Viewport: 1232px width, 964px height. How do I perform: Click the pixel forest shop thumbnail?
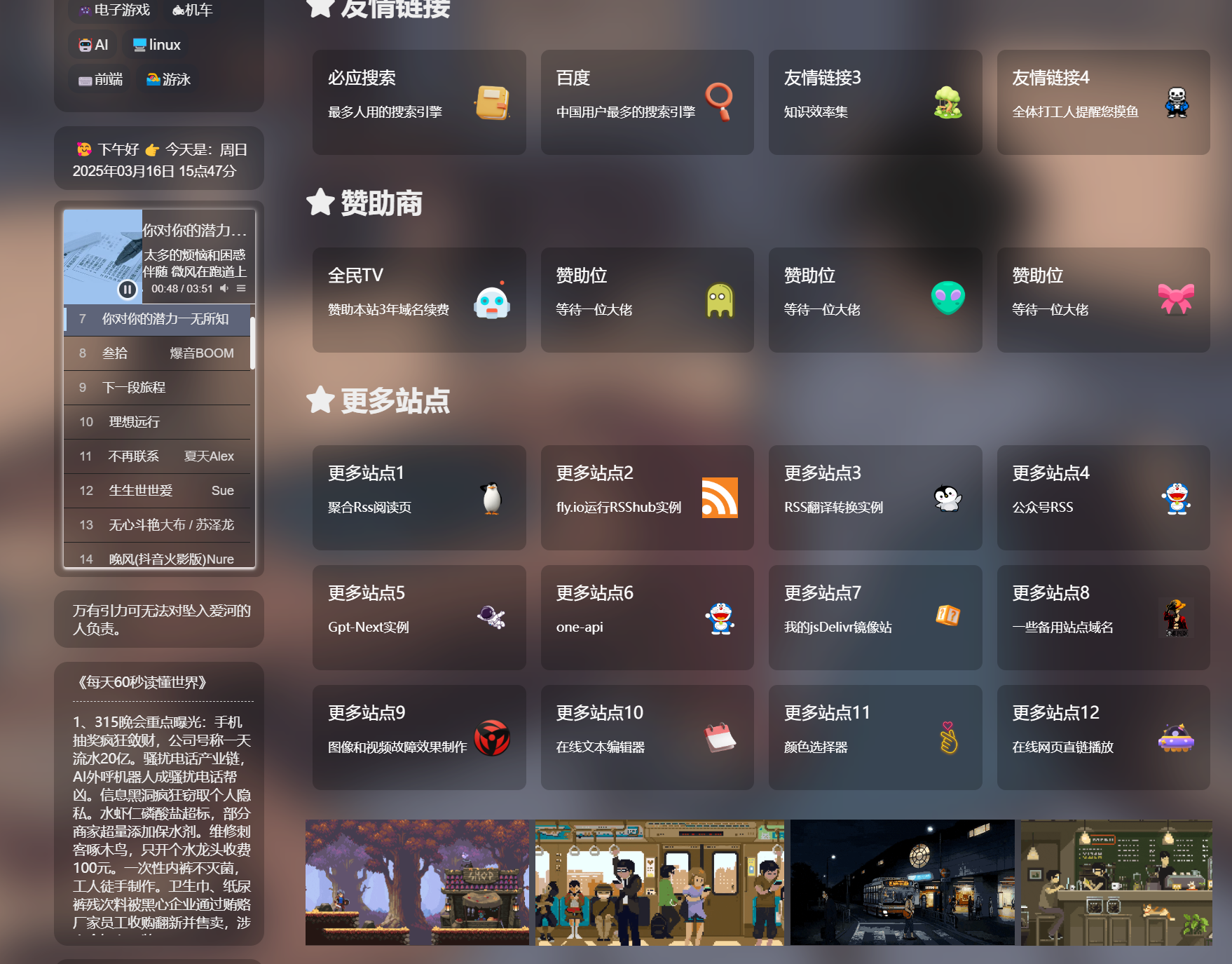pyautogui.click(x=418, y=883)
